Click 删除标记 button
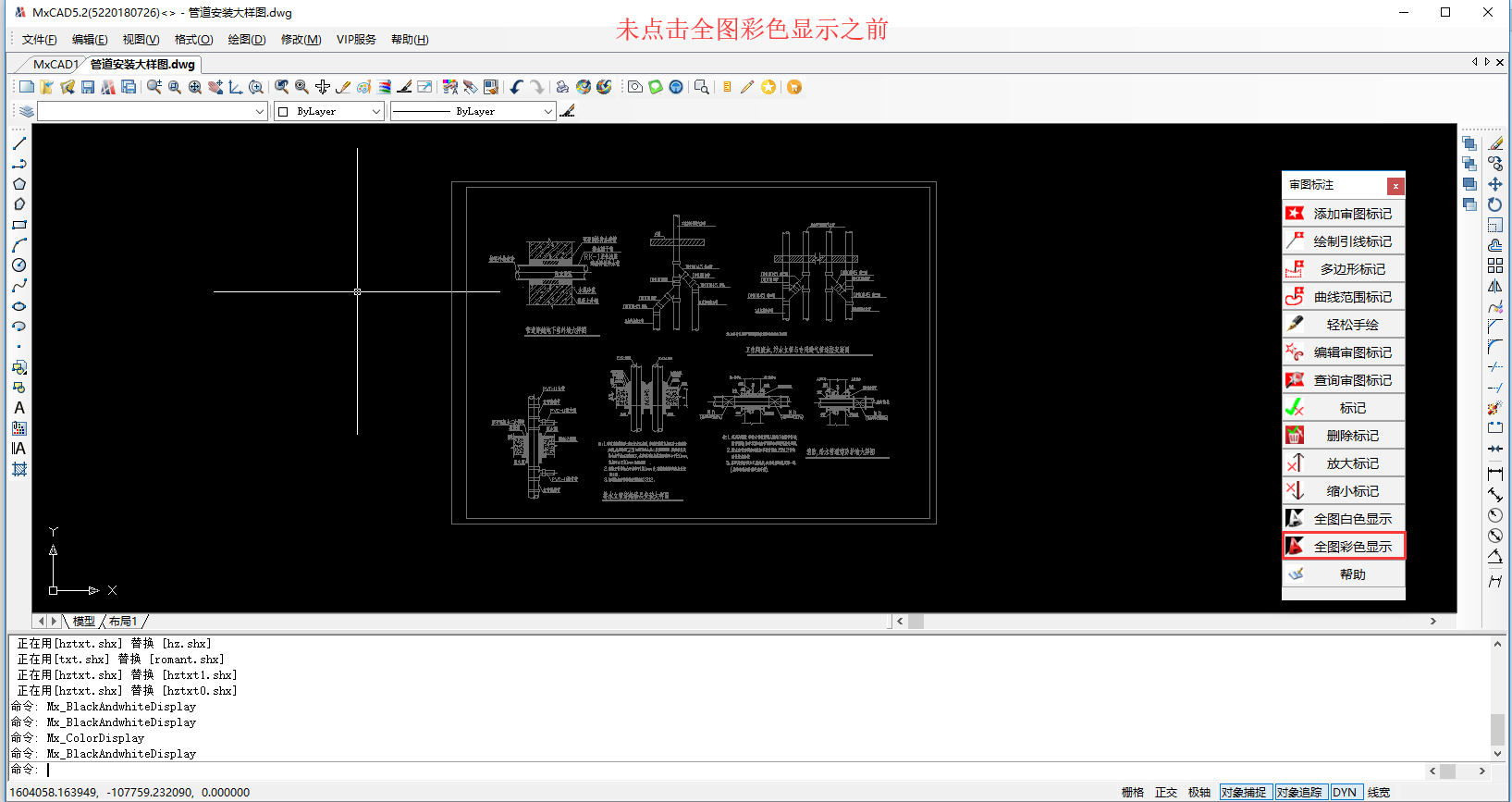The height and width of the screenshot is (802, 1512). coord(1344,436)
